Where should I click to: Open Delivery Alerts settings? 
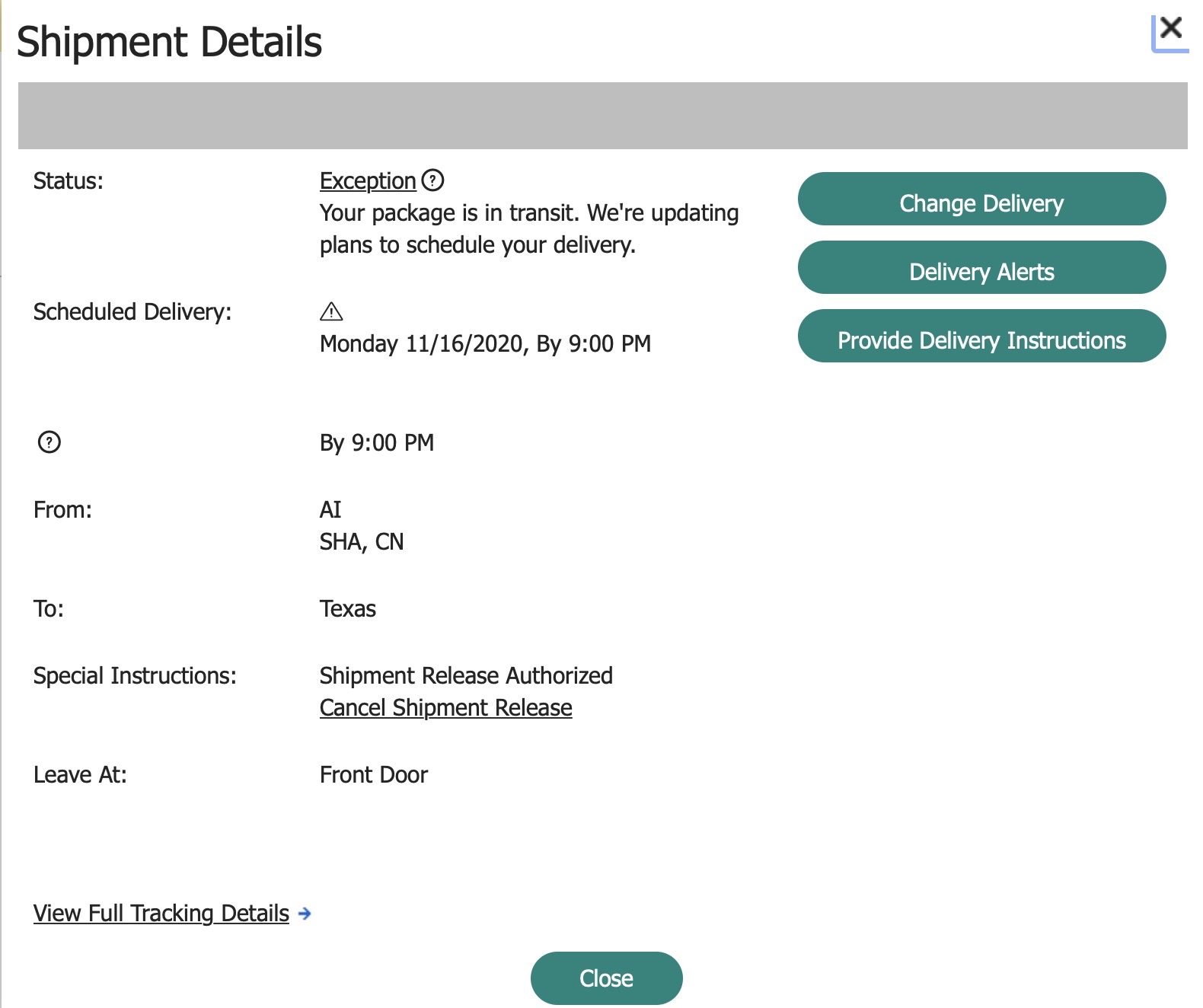(981, 271)
